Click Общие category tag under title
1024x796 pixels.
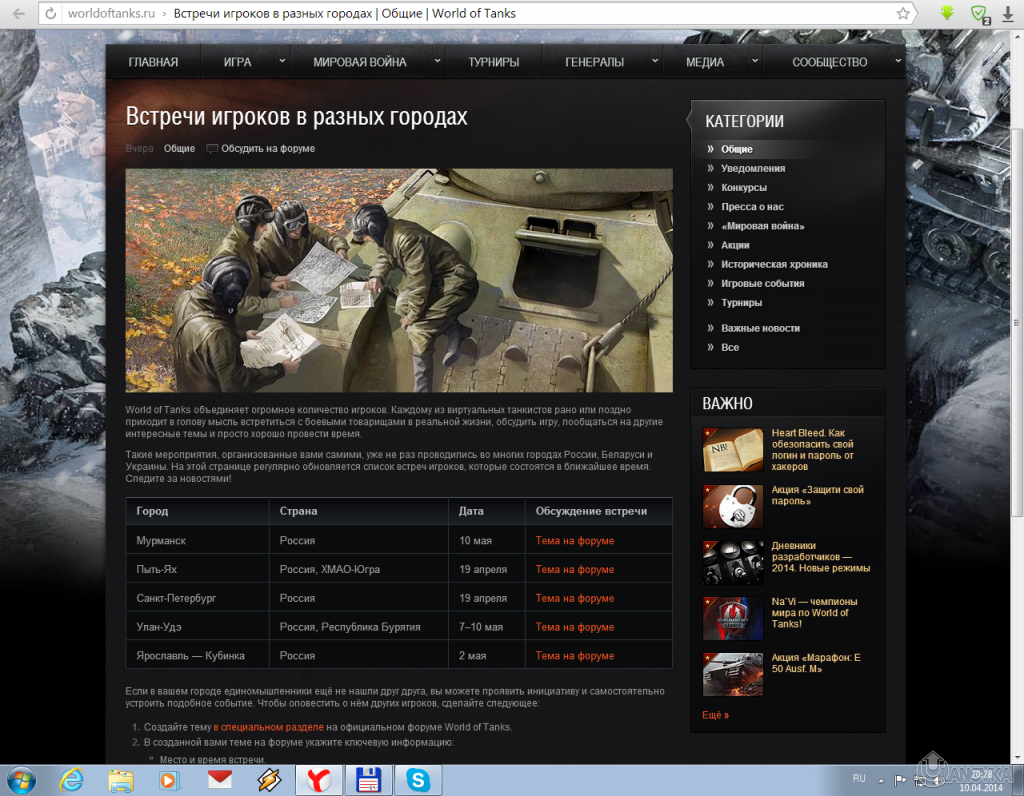179,149
